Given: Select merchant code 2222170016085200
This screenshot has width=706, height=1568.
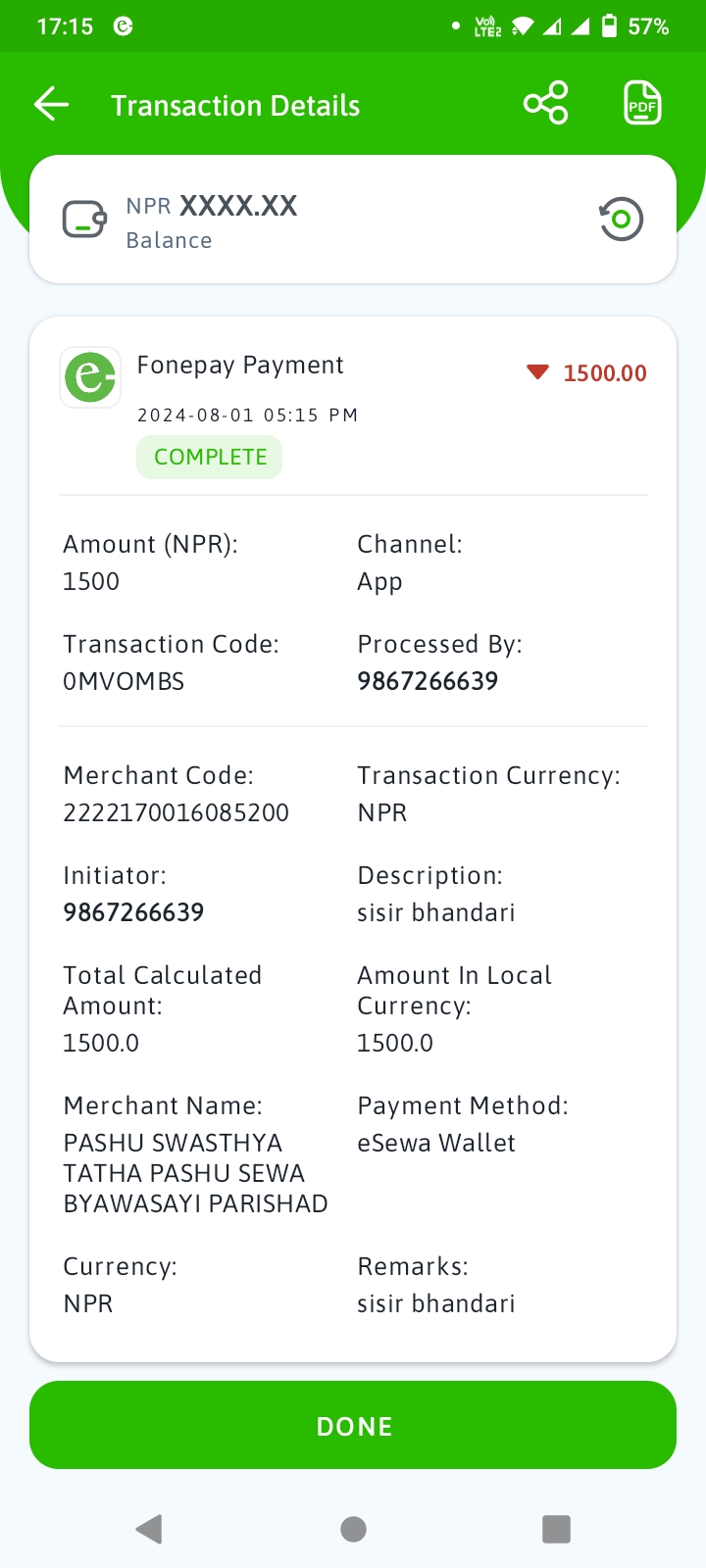Looking at the screenshot, I should tap(176, 812).
